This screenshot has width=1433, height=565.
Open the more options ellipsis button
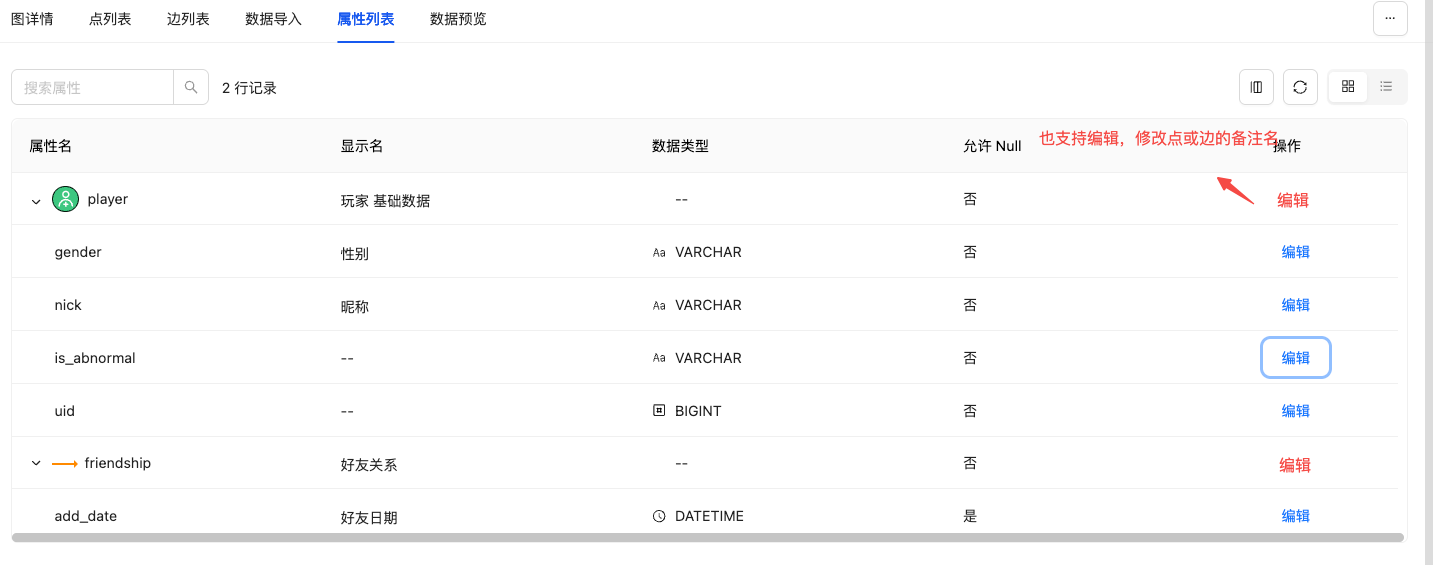point(1390,18)
